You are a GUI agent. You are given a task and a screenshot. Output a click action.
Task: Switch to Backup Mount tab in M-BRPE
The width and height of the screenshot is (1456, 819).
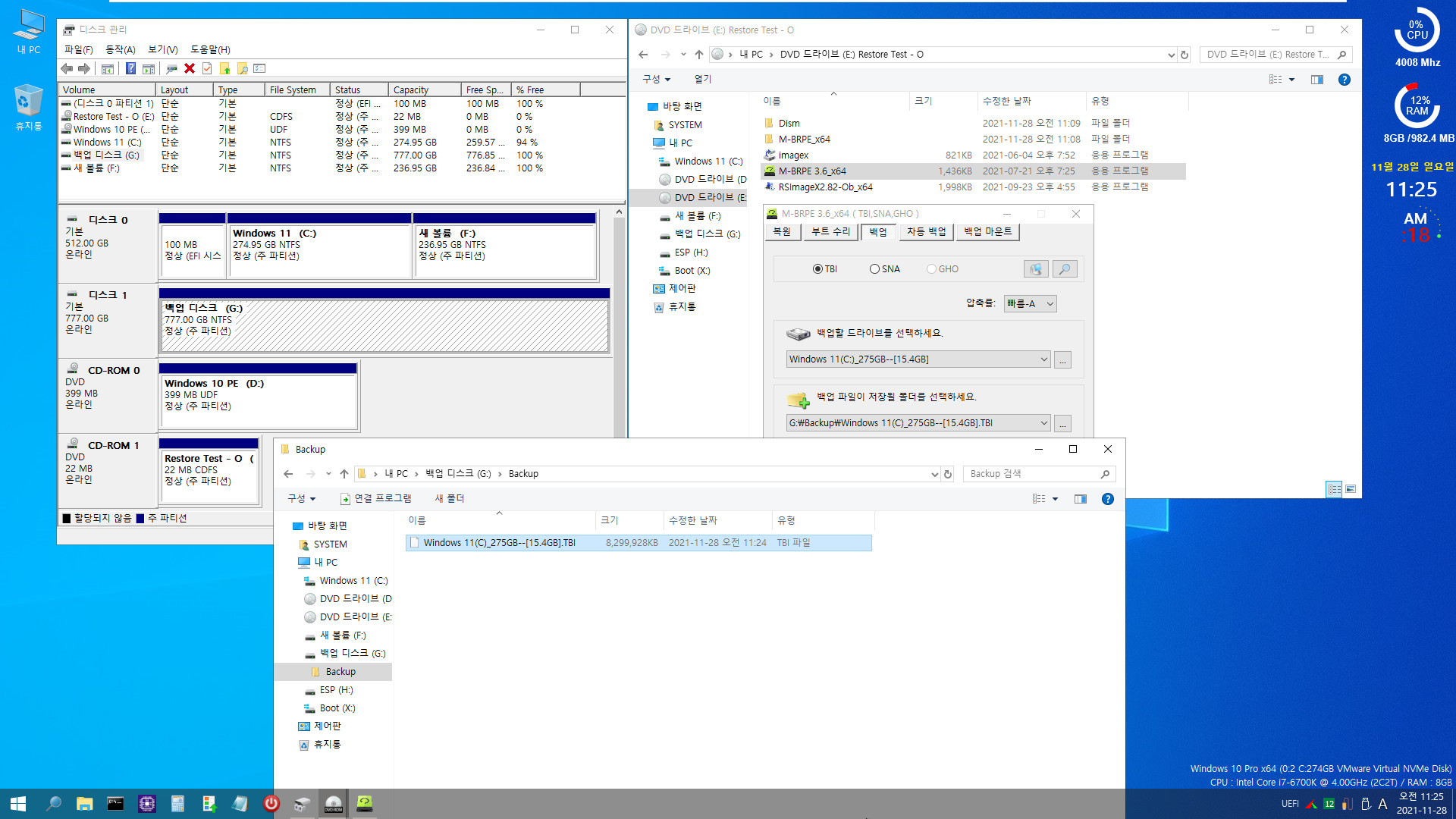987,232
